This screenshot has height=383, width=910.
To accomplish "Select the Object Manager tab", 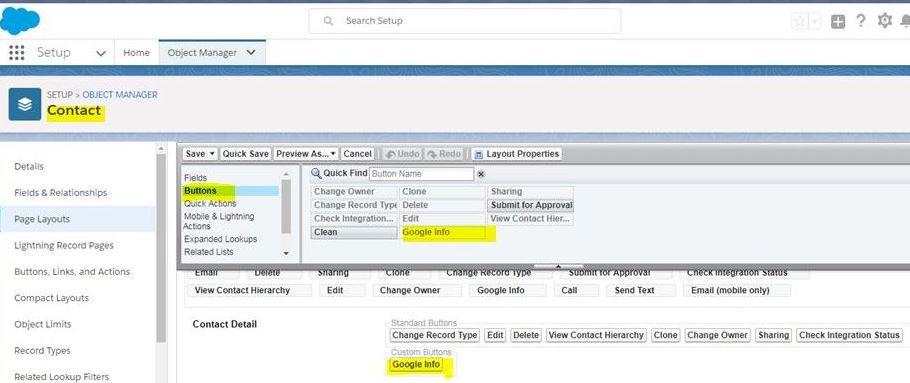I will [202, 53].
